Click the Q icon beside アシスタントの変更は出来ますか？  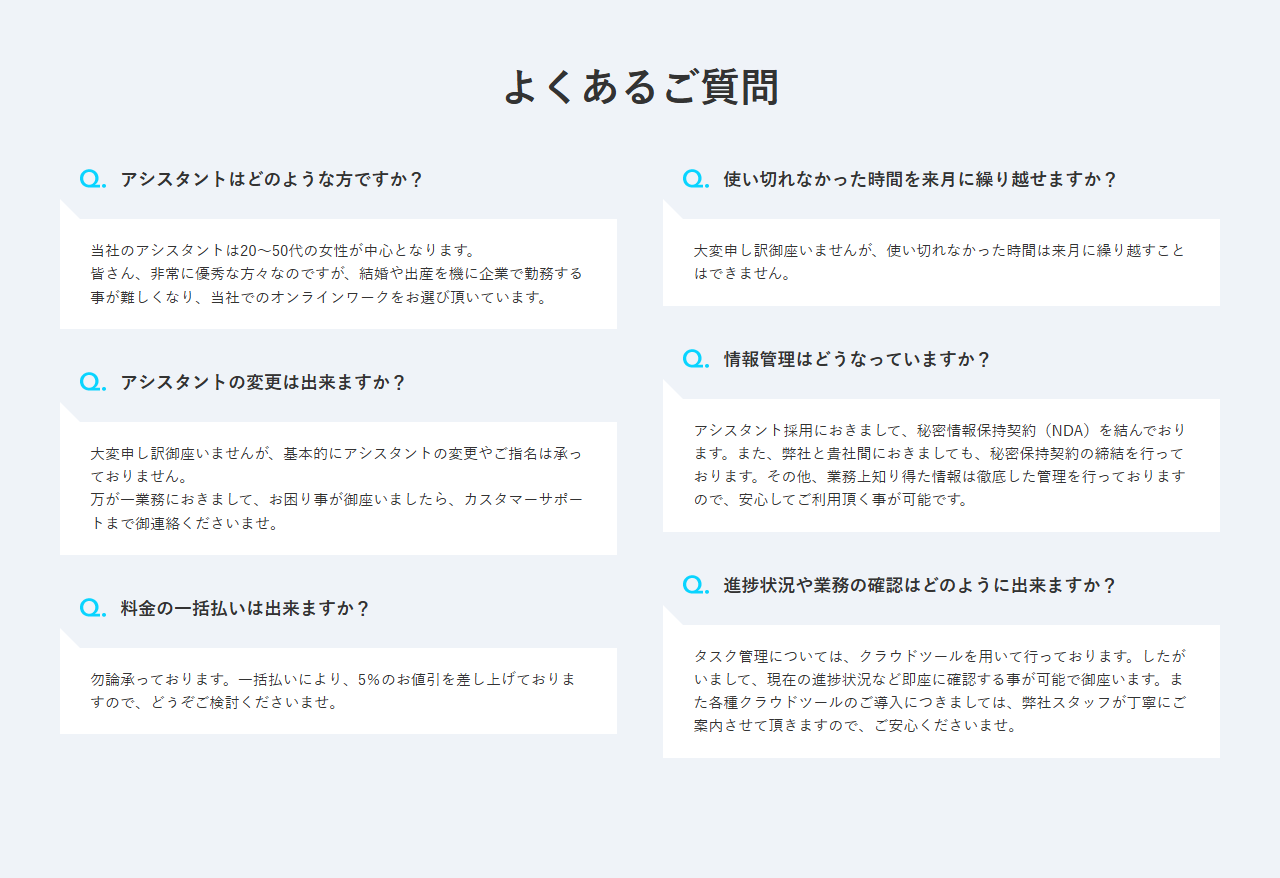pyautogui.click(x=93, y=382)
